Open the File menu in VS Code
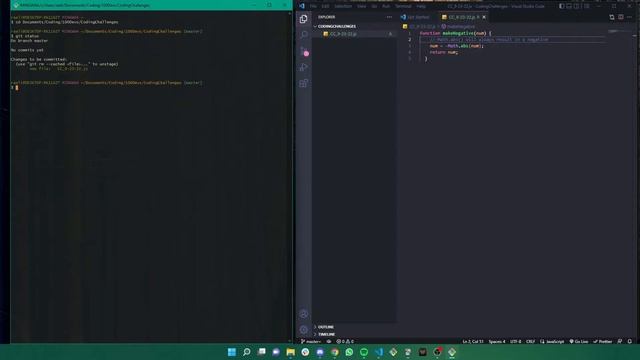 pyautogui.click(x=313, y=6)
